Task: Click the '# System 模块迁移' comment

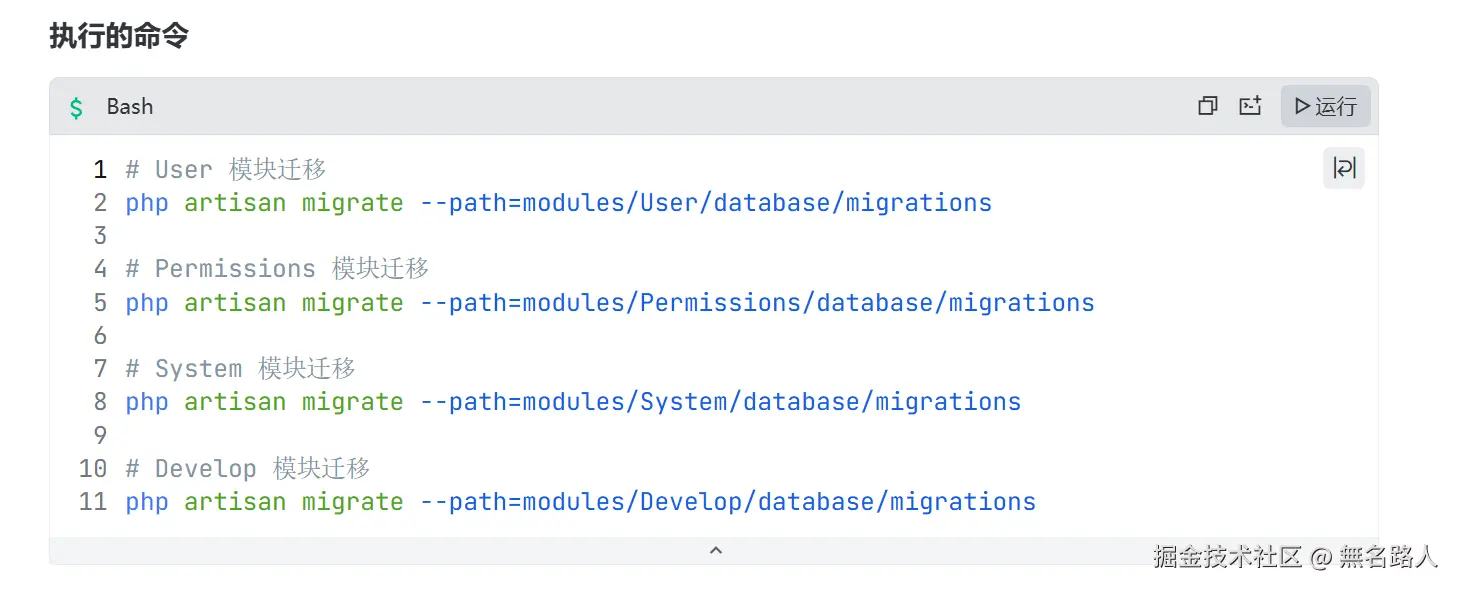Action: click(x=240, y=369)
